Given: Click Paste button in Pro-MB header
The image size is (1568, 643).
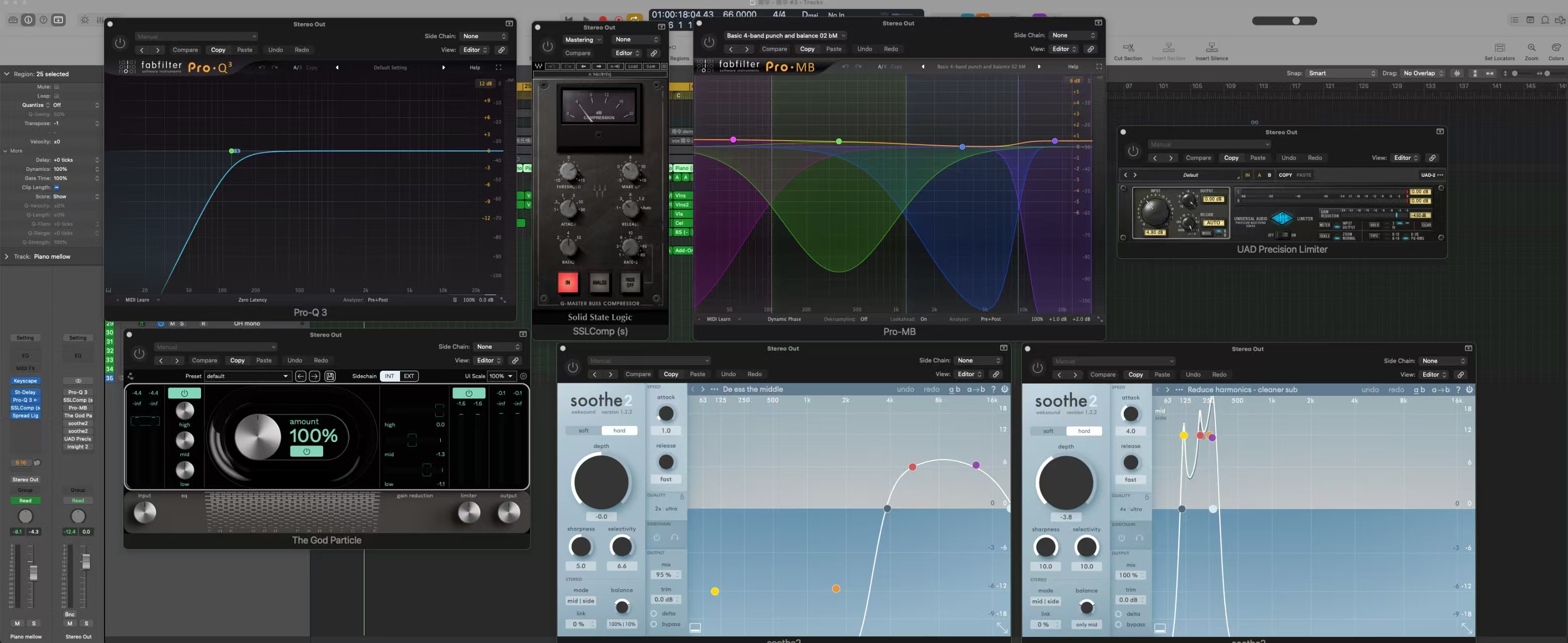Looking at the screenshot, I should [x=833, y=49].
